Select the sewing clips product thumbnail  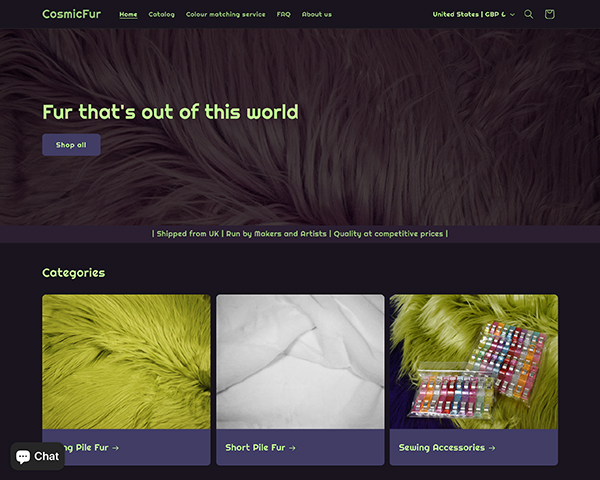[474, 362]
